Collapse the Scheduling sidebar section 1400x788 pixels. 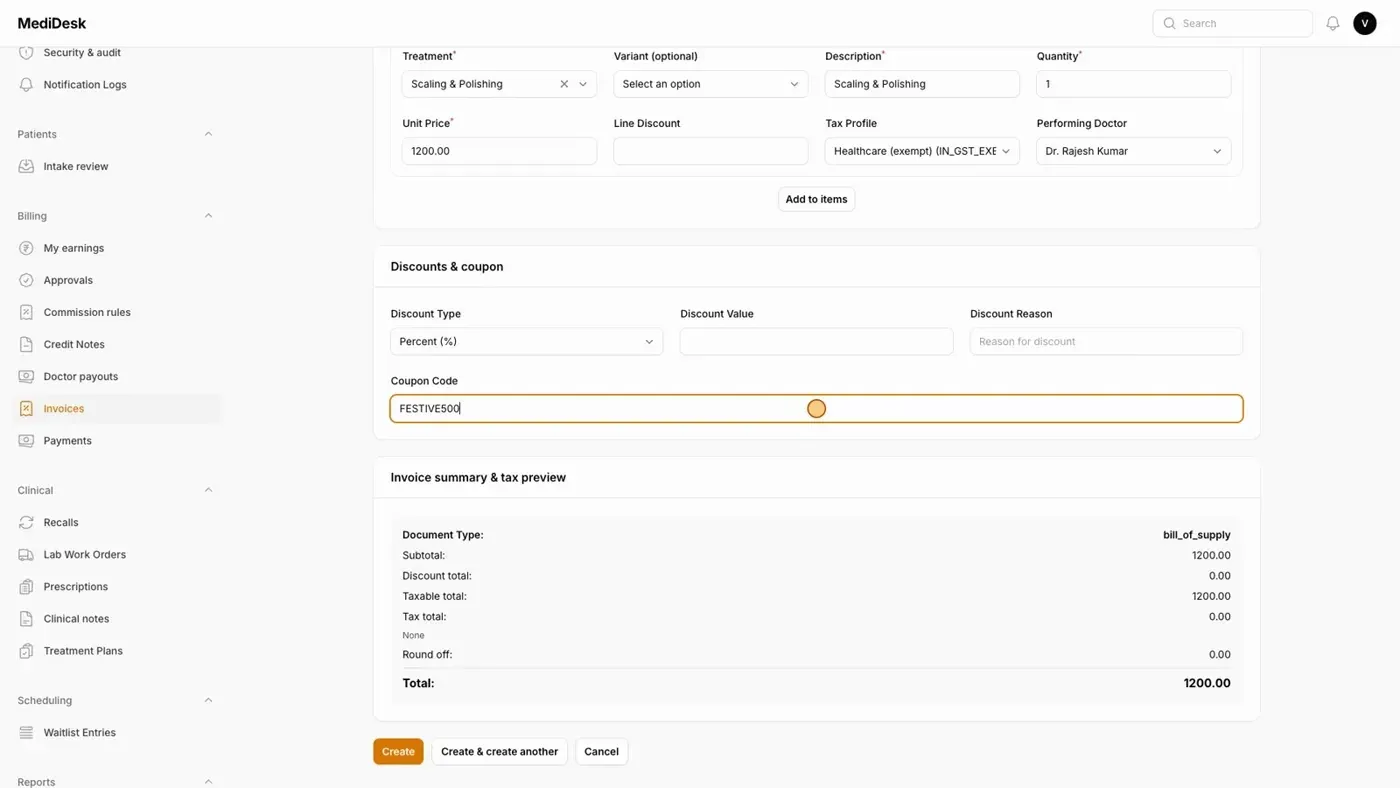pyautogui.click(x=208, y=700)
